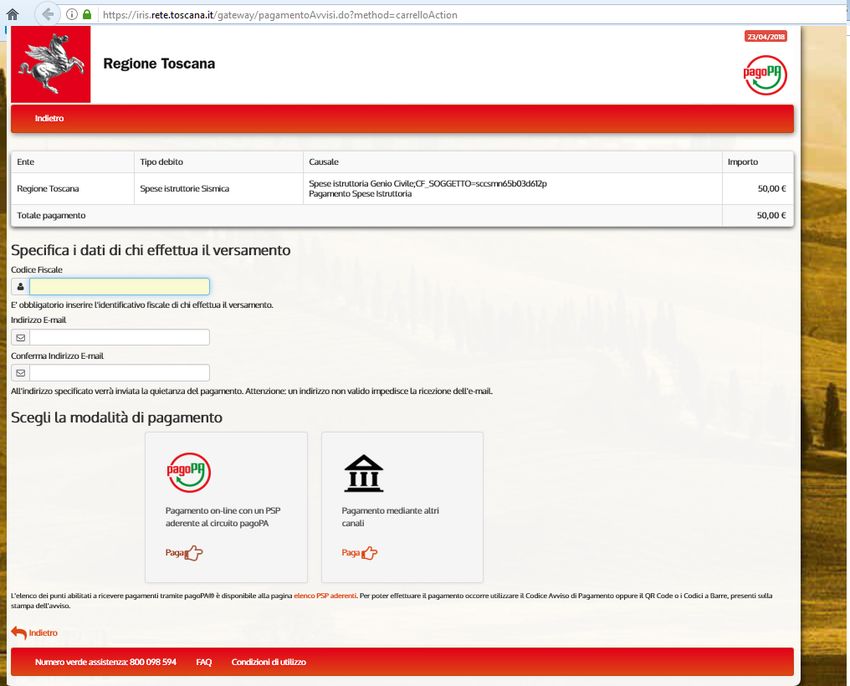Open Condizioni di utilizzo in footer

(x=268, y=662)
